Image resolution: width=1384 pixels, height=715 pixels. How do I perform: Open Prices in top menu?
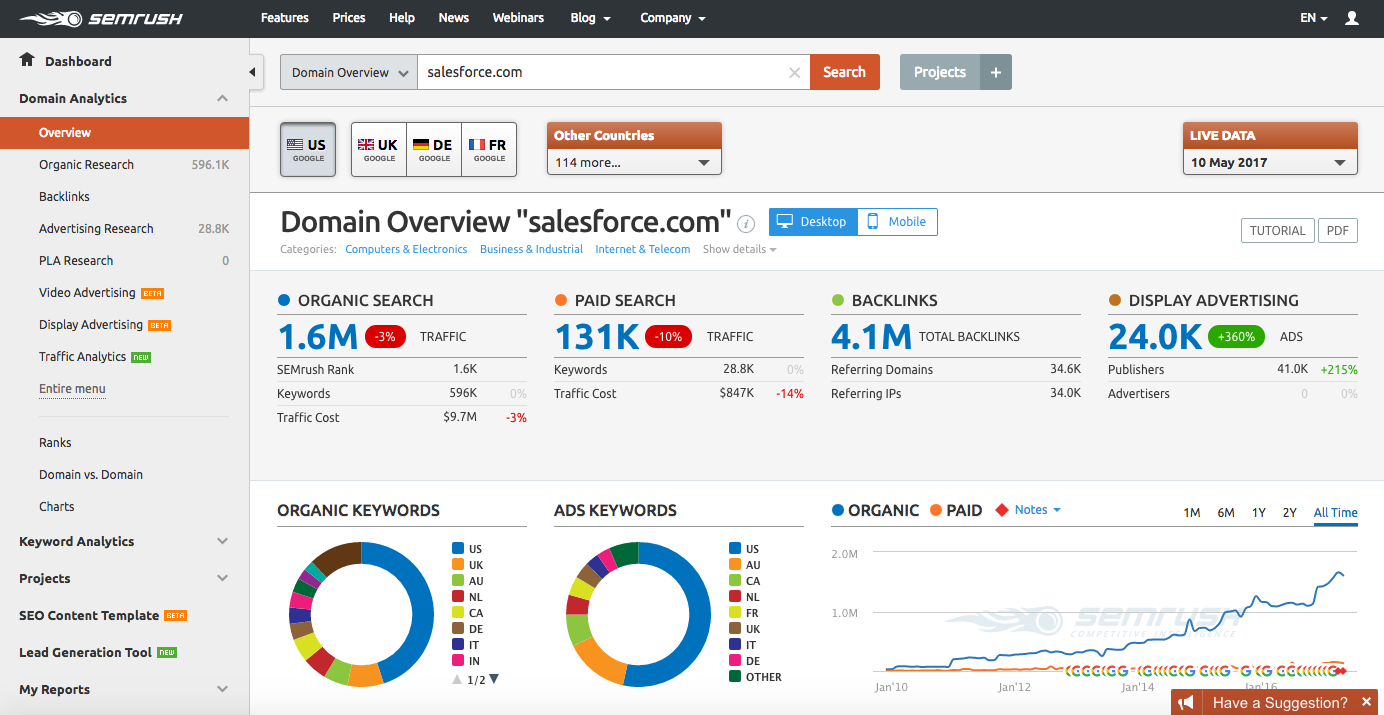tap(349, 18)
